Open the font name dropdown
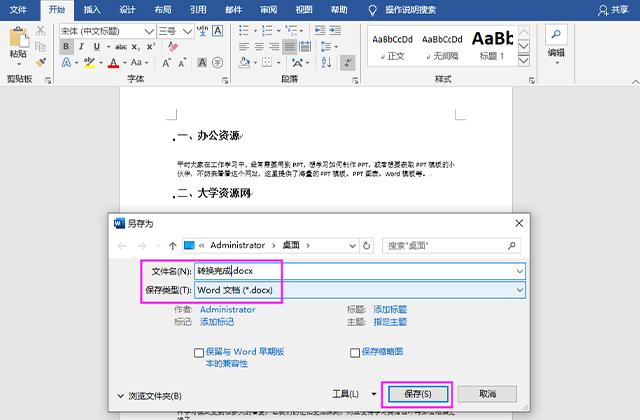Viewport: 640px width, 420px height. pyautogui.click(x=149, y=31)
